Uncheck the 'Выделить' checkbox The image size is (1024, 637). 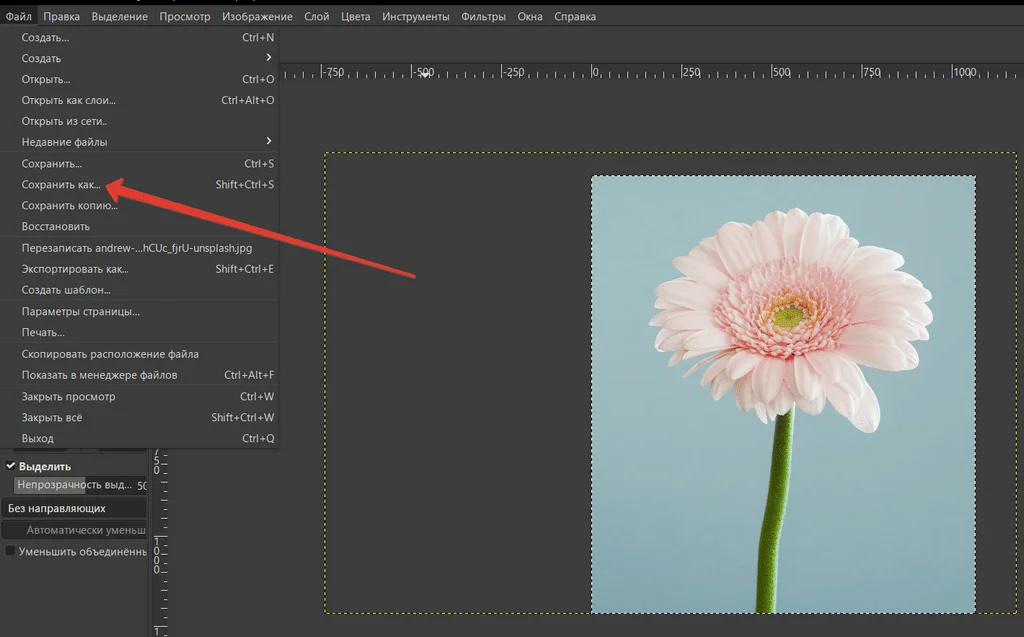(x=11, y=466)
